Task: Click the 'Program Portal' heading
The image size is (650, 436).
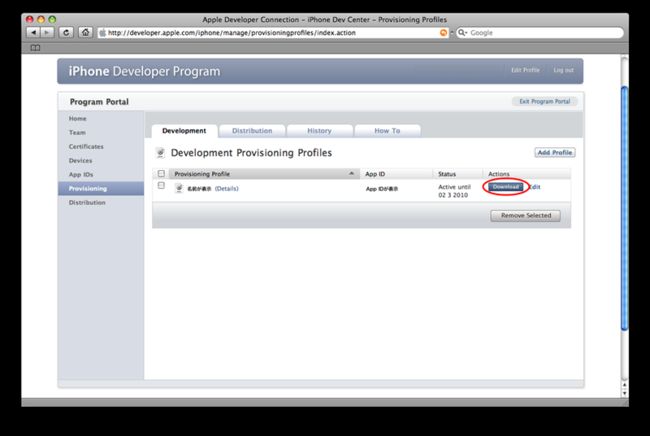Action: point(99,102)
